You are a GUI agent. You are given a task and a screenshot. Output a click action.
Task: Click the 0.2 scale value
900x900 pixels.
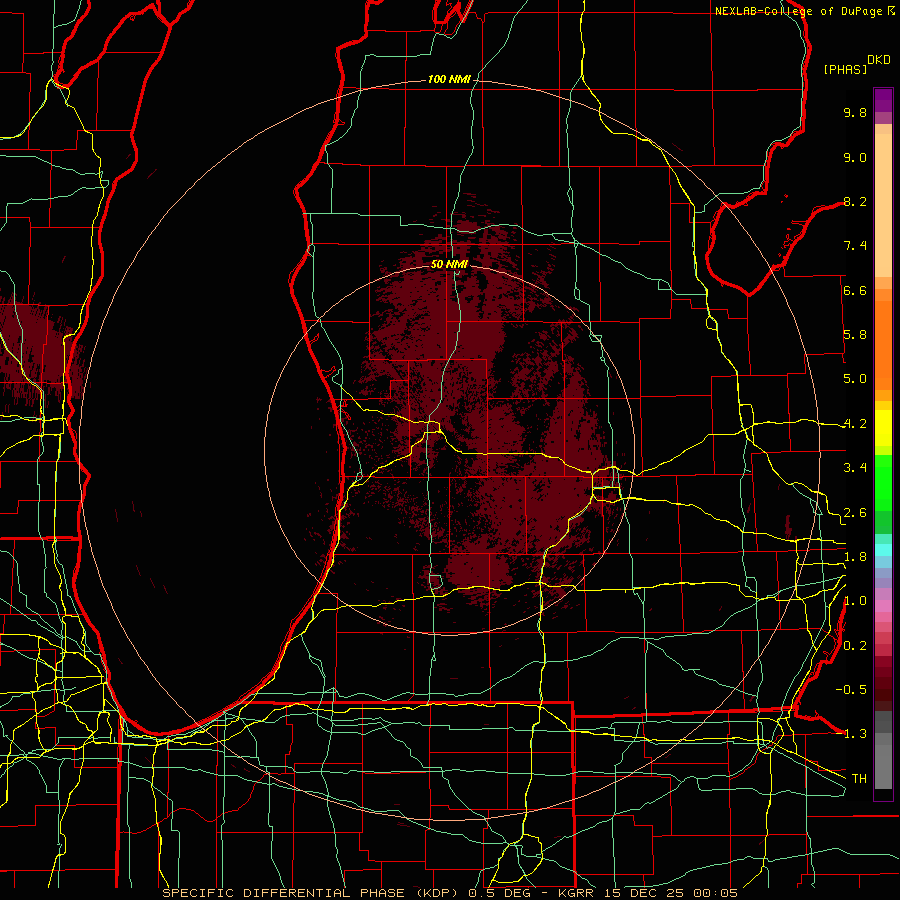click(x=855, y=646)
